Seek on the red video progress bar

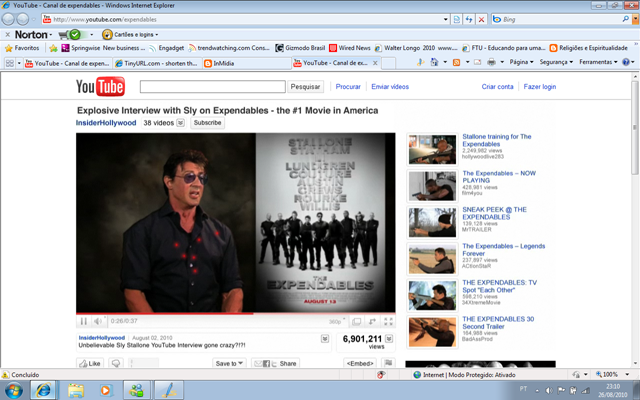(x=236, y=313)
